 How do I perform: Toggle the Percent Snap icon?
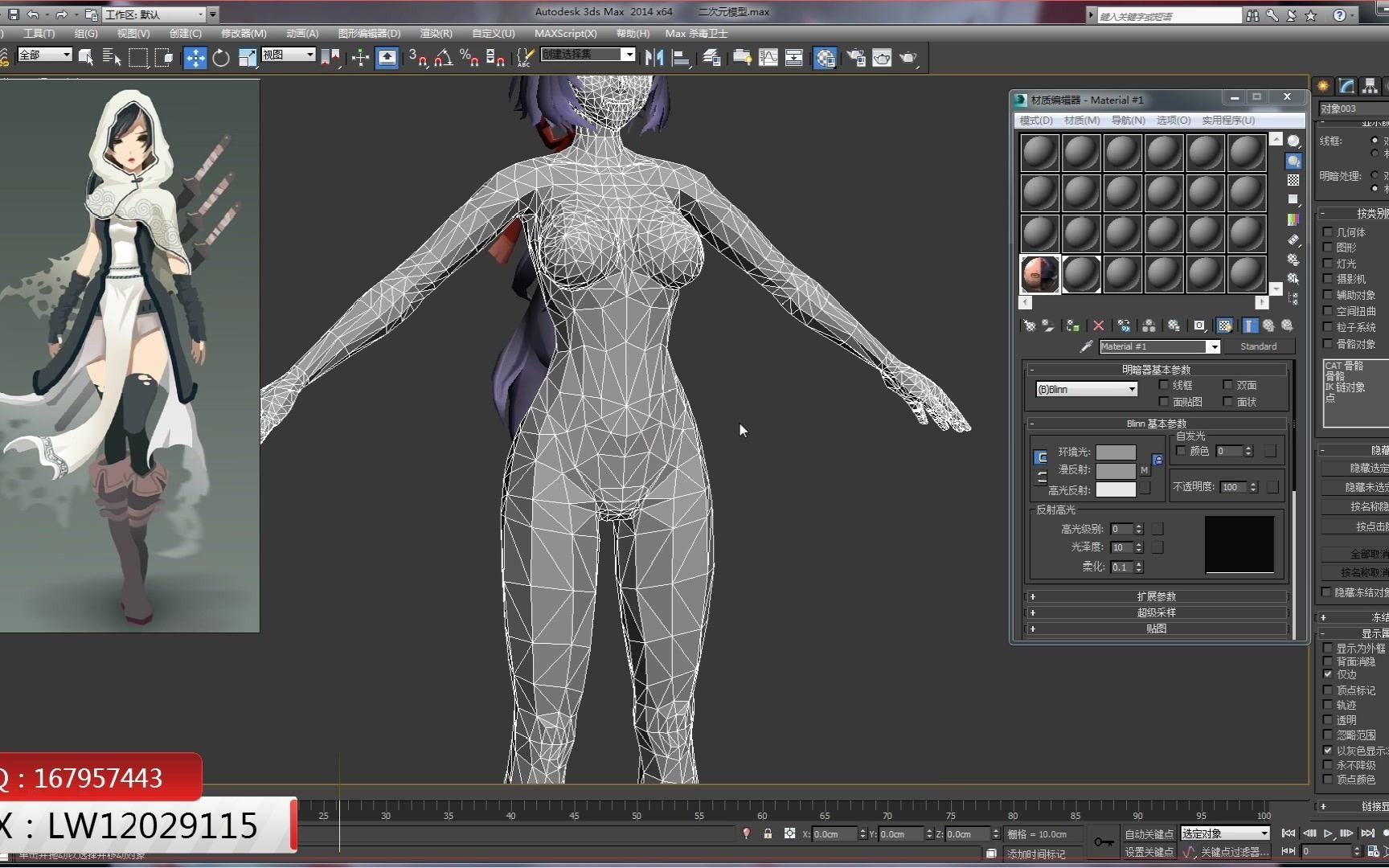[x=469, y=57]
